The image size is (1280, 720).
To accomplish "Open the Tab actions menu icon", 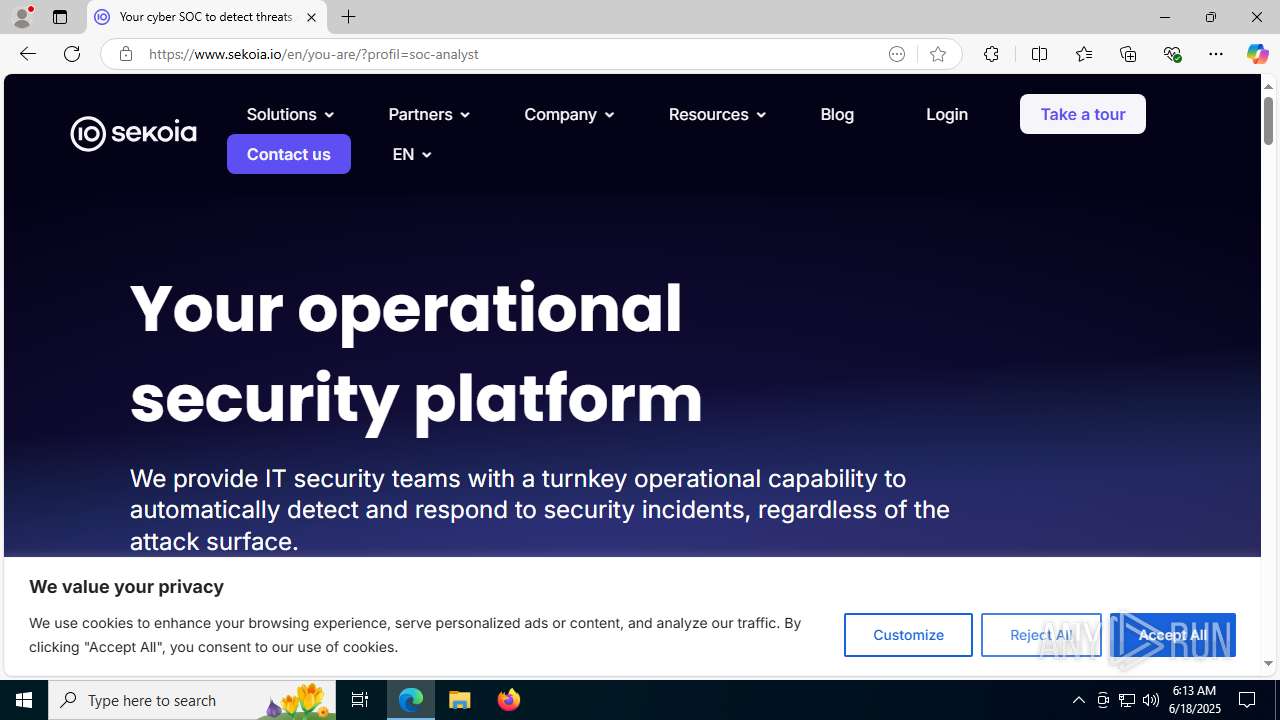I will [60, 17].
